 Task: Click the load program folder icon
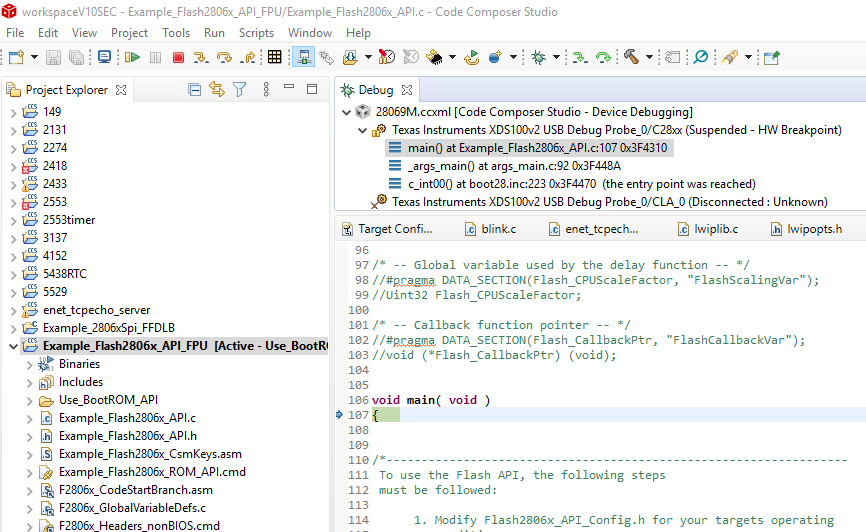coord(350,57)
